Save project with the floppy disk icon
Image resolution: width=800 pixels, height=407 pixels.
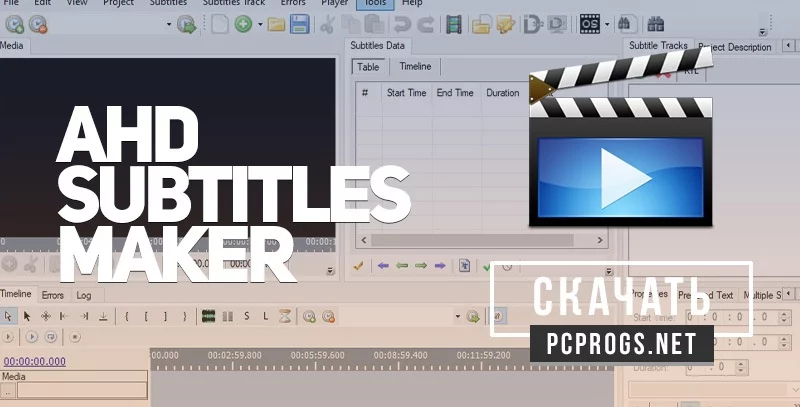pos(299,24)
